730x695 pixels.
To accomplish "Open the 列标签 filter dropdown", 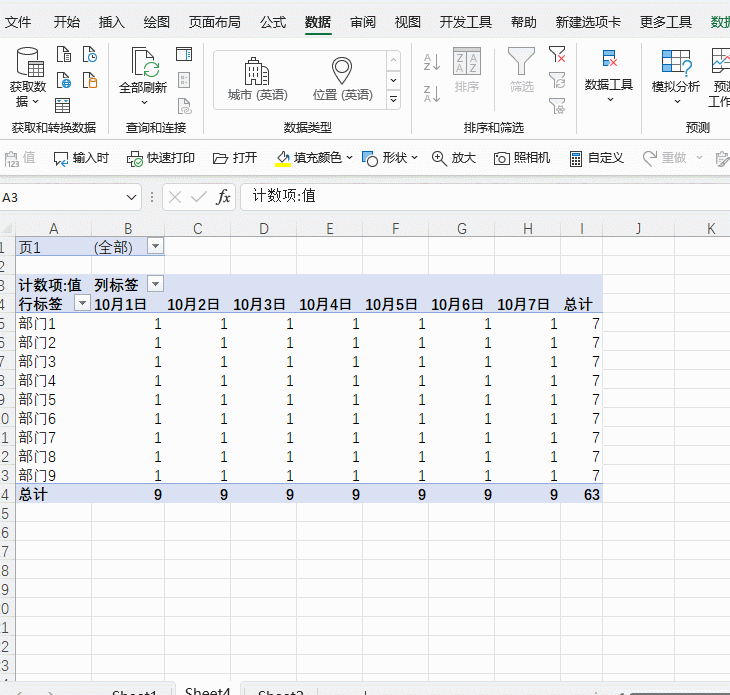I will [x=155, y=283].
